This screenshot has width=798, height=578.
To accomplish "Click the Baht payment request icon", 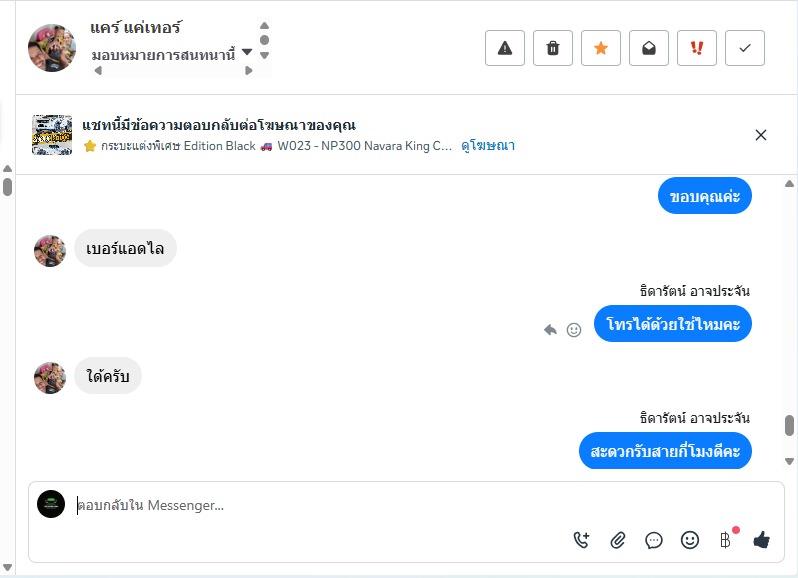I will click(x=726, y=540).
